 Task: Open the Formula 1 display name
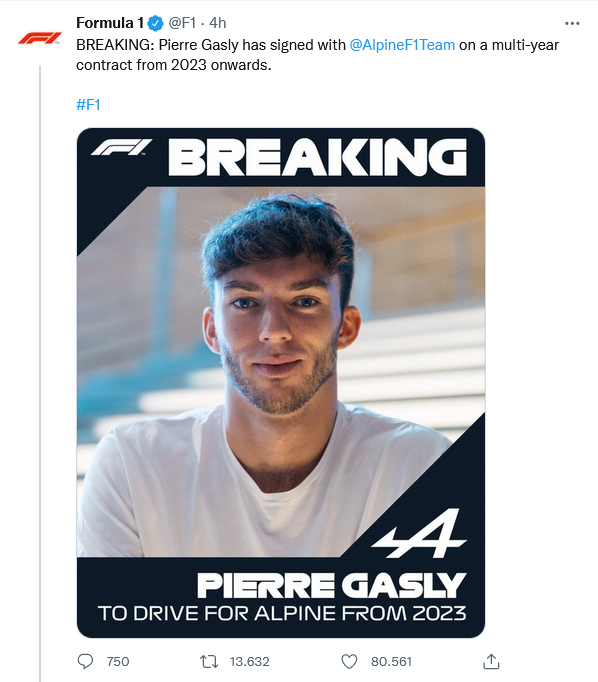point(110,23)
